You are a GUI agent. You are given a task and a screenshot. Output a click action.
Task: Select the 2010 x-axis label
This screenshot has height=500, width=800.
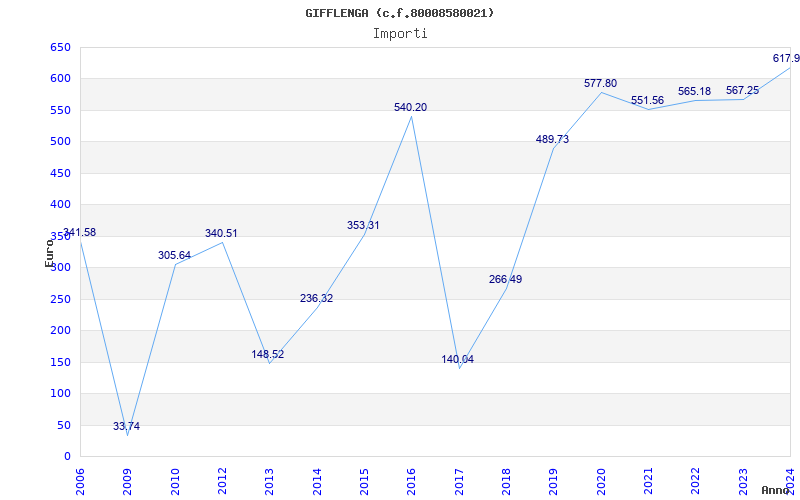coord(175,482)
